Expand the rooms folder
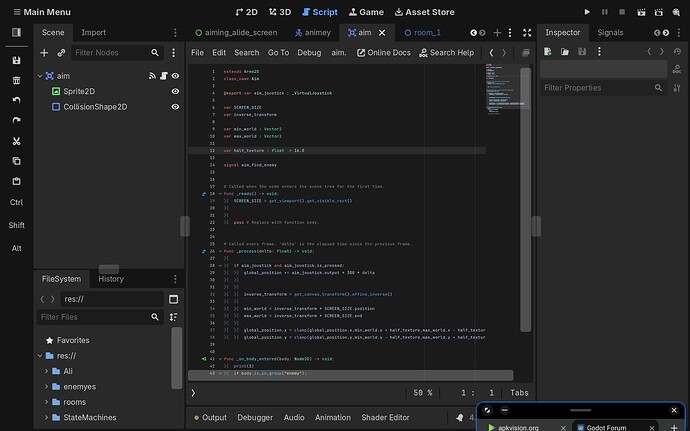This screenshot has width=690, height=431. (x=46, y=402)
